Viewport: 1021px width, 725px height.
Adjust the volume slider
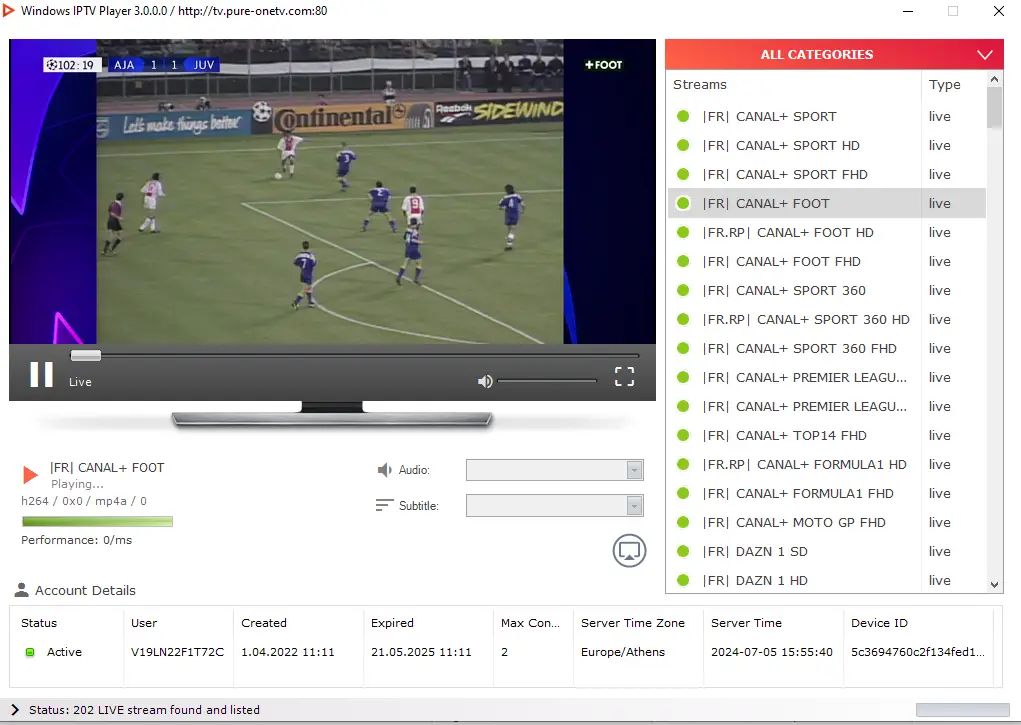pos(547,381)
